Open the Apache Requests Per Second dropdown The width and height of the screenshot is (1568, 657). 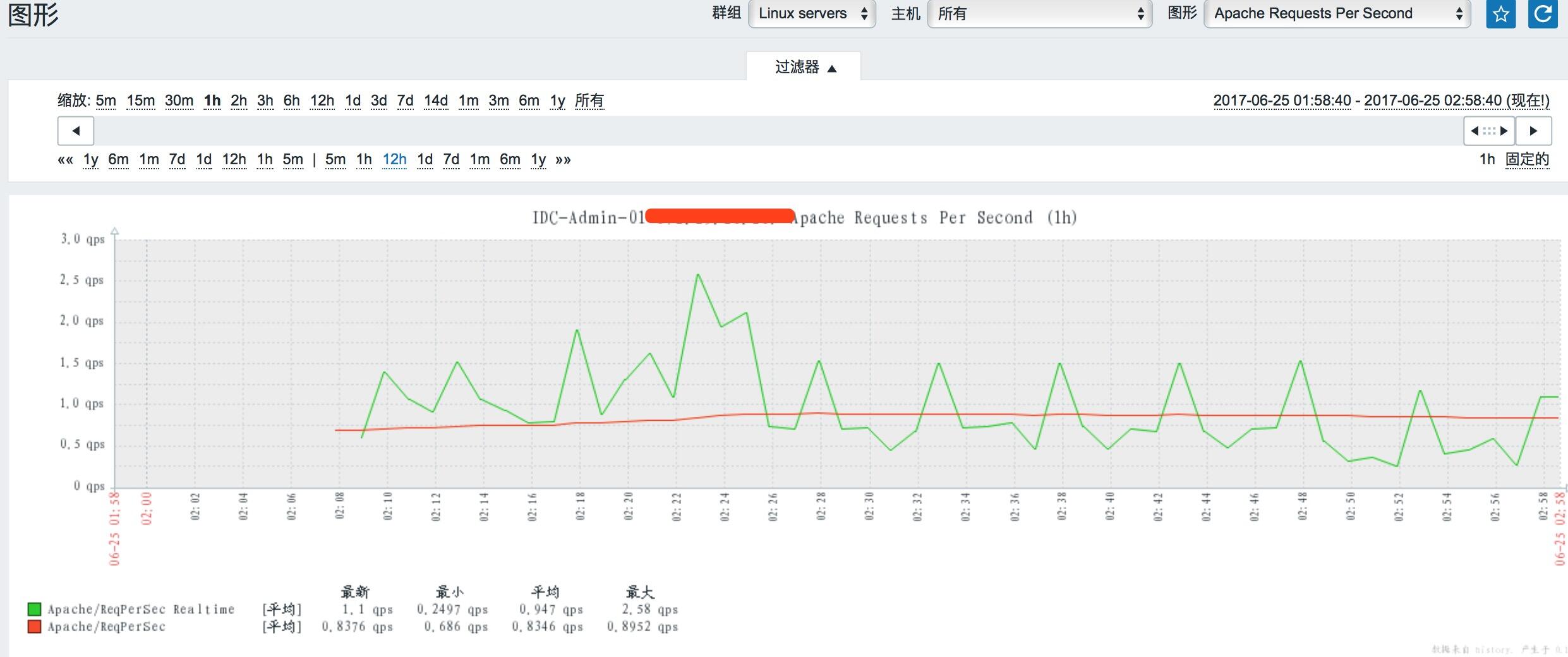(1337, 14)
